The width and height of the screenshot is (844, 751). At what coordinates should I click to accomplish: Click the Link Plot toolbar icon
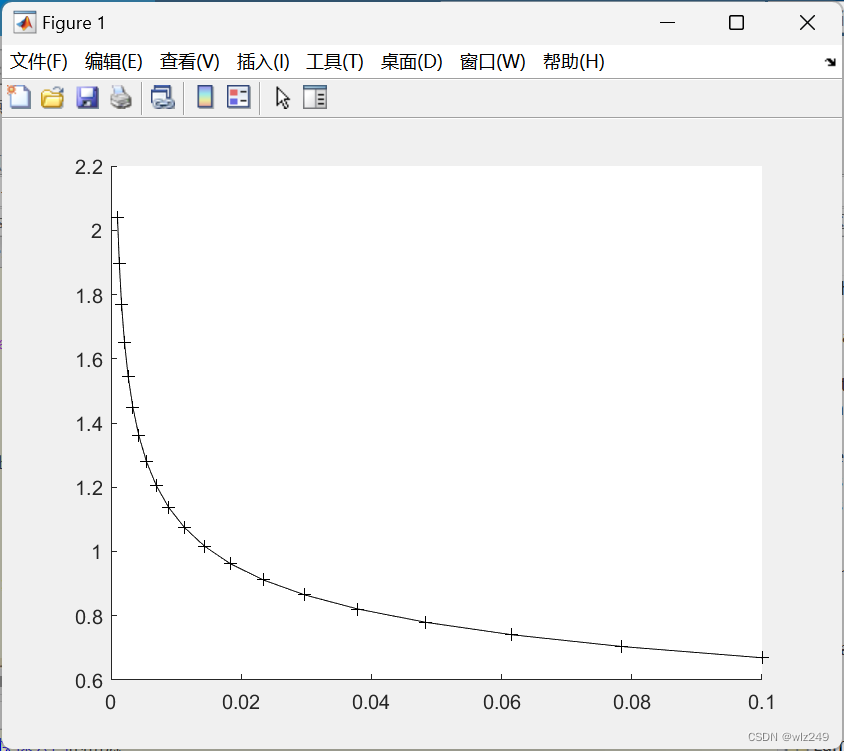163,97
